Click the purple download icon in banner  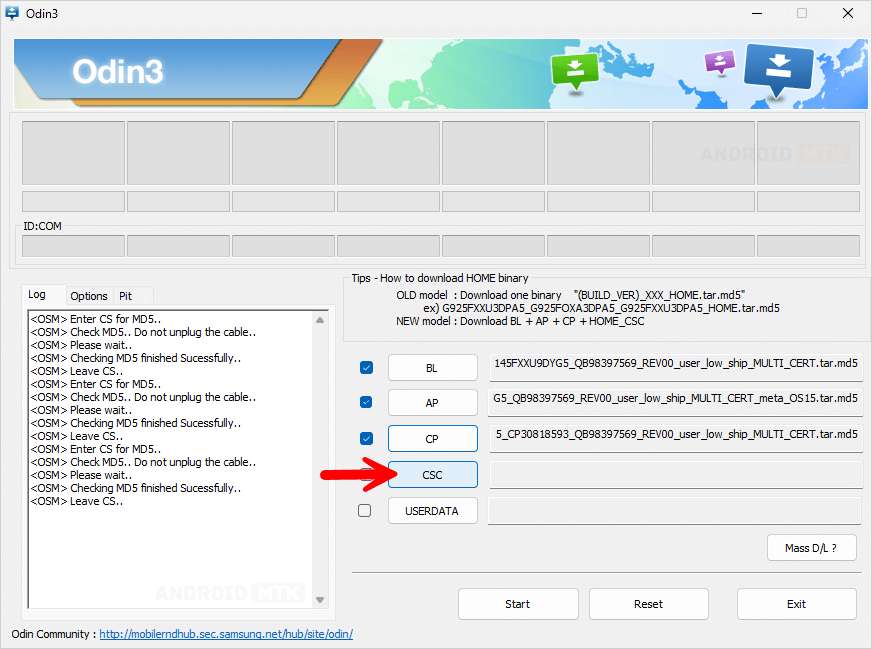point(720,62)
